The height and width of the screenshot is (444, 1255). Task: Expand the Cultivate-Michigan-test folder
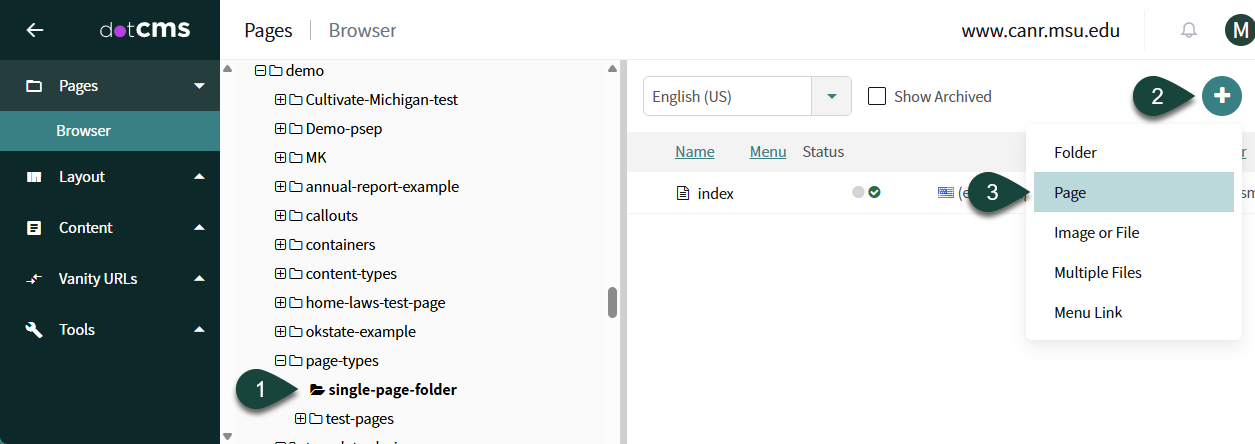point(280,100)
